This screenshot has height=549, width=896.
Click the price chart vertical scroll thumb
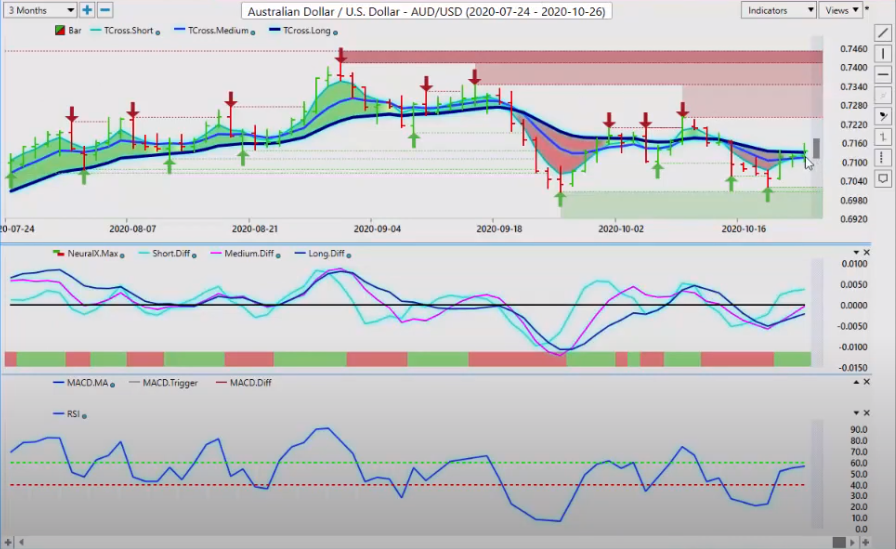tap(817, 149)
